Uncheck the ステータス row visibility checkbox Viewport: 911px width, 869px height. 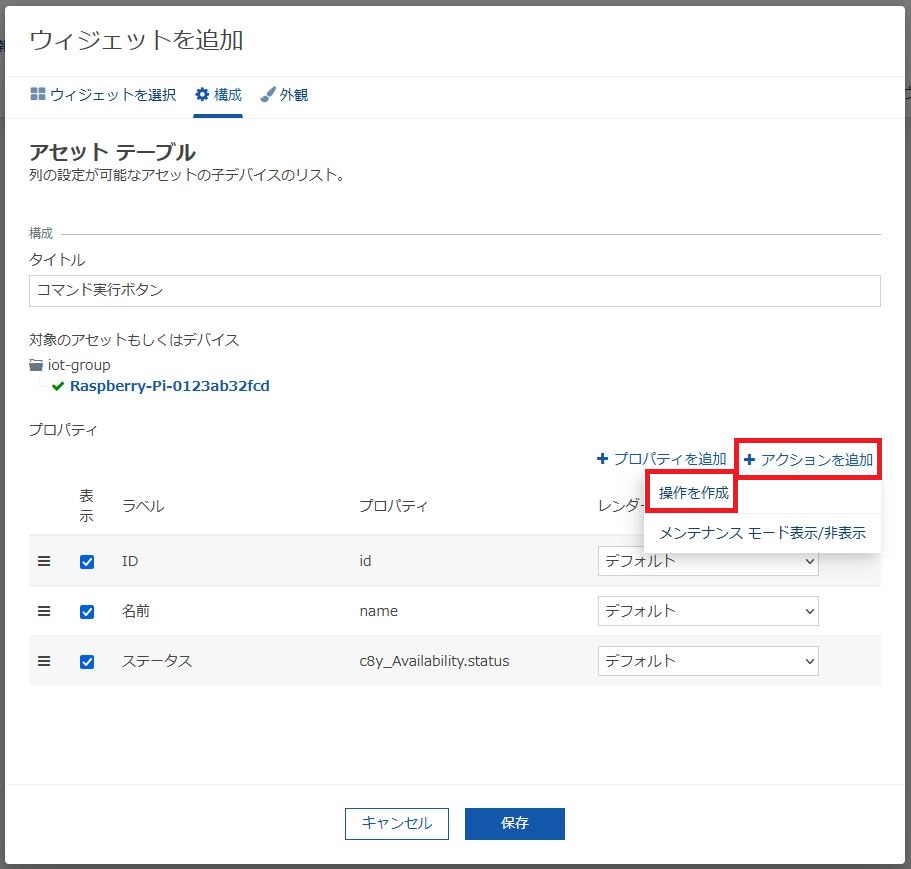86,661
